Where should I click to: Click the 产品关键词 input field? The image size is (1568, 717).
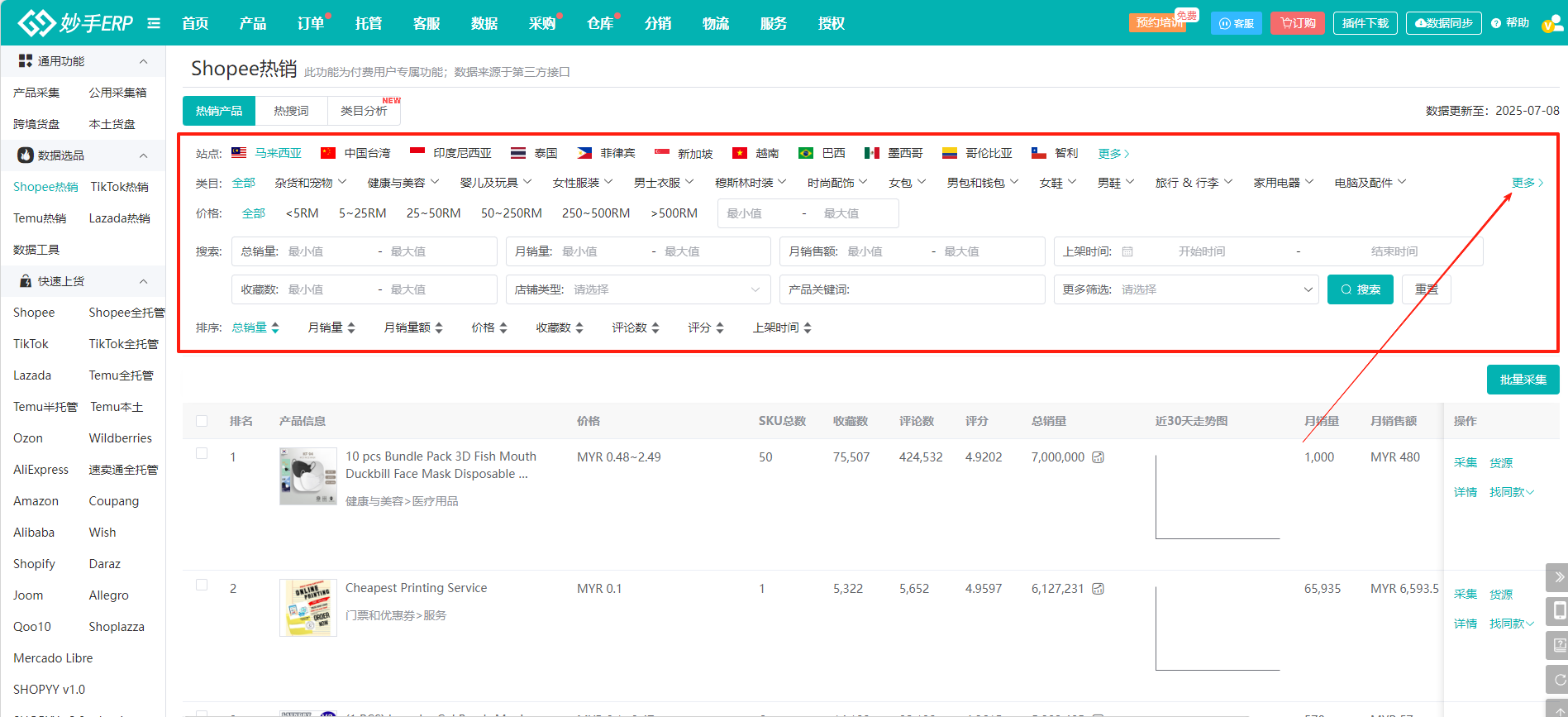click(x=913, y=289)
